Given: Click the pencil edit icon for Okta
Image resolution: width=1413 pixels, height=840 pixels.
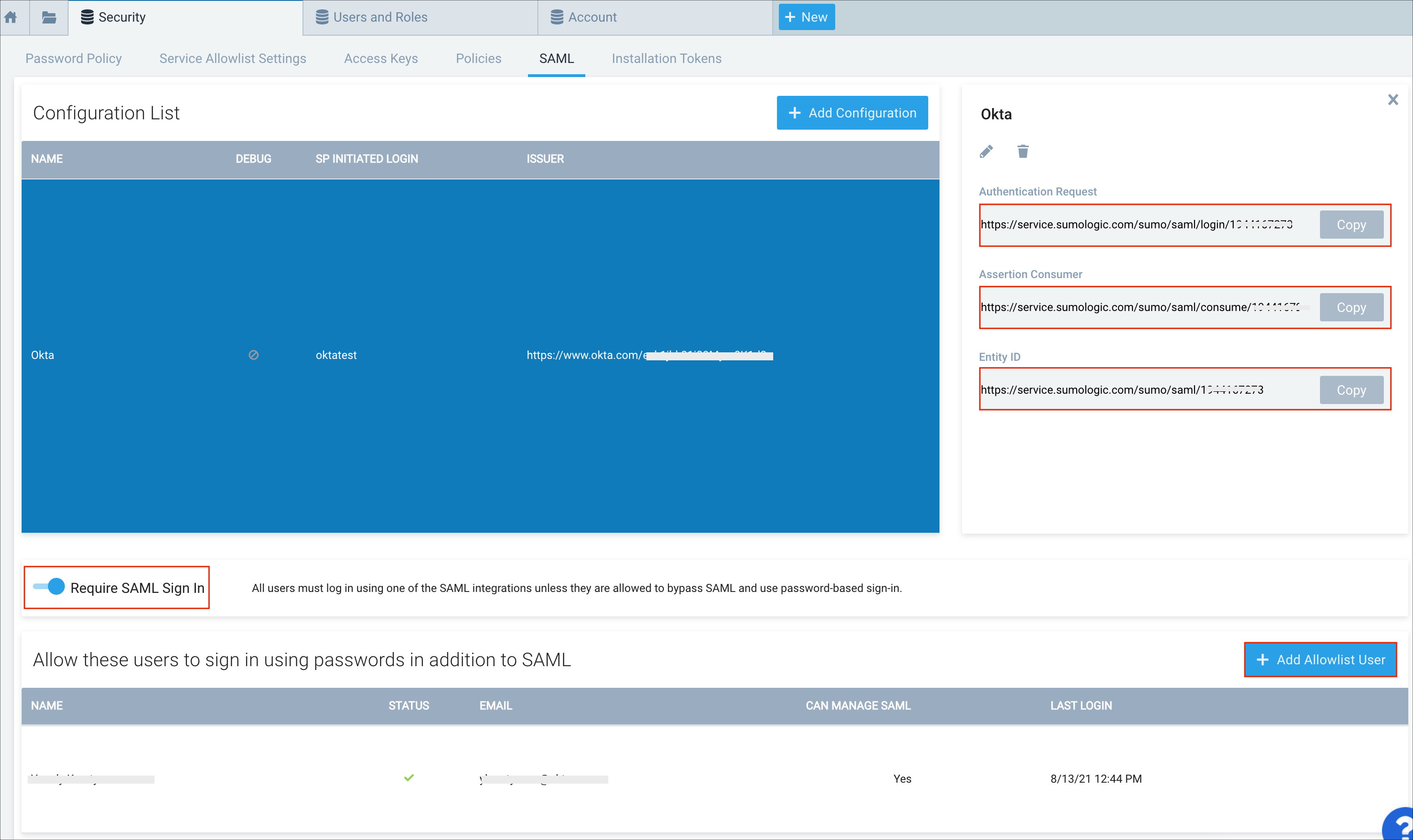Looking at the screenshot, I should 986,152.
